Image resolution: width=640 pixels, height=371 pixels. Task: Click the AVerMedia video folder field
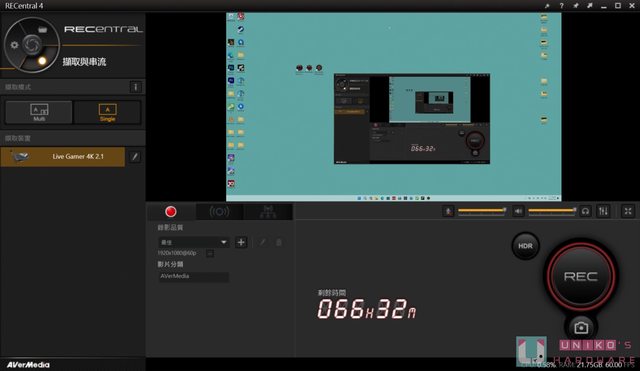[193, 277]
